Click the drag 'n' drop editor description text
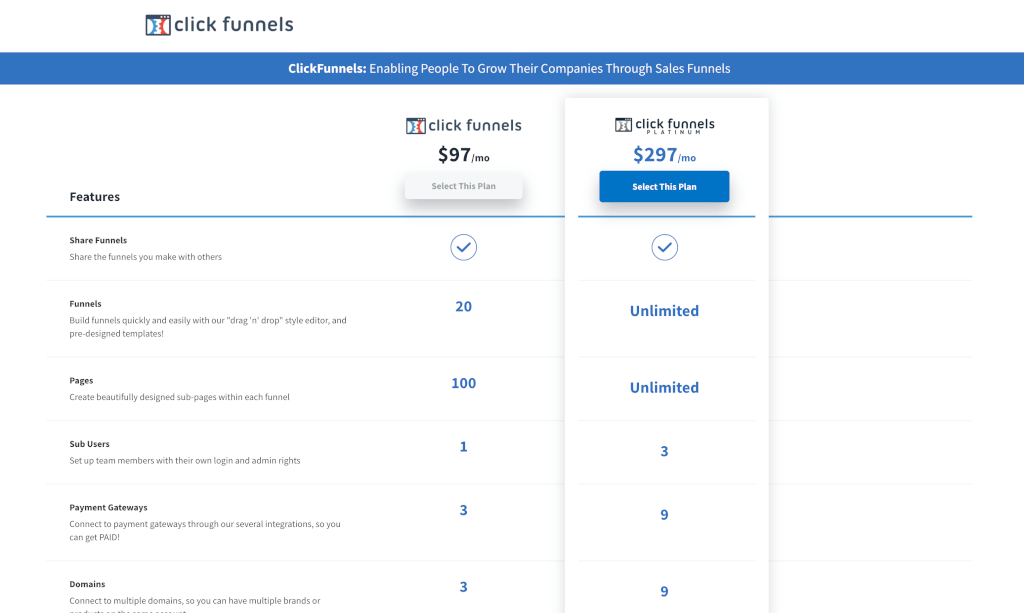1024x613 pixels. tap(208, 327)
